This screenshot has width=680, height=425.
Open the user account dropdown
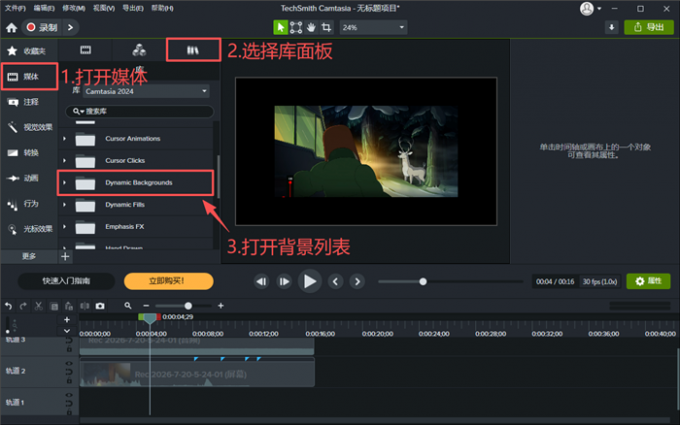pyautogui.click(x=599, y=9)
